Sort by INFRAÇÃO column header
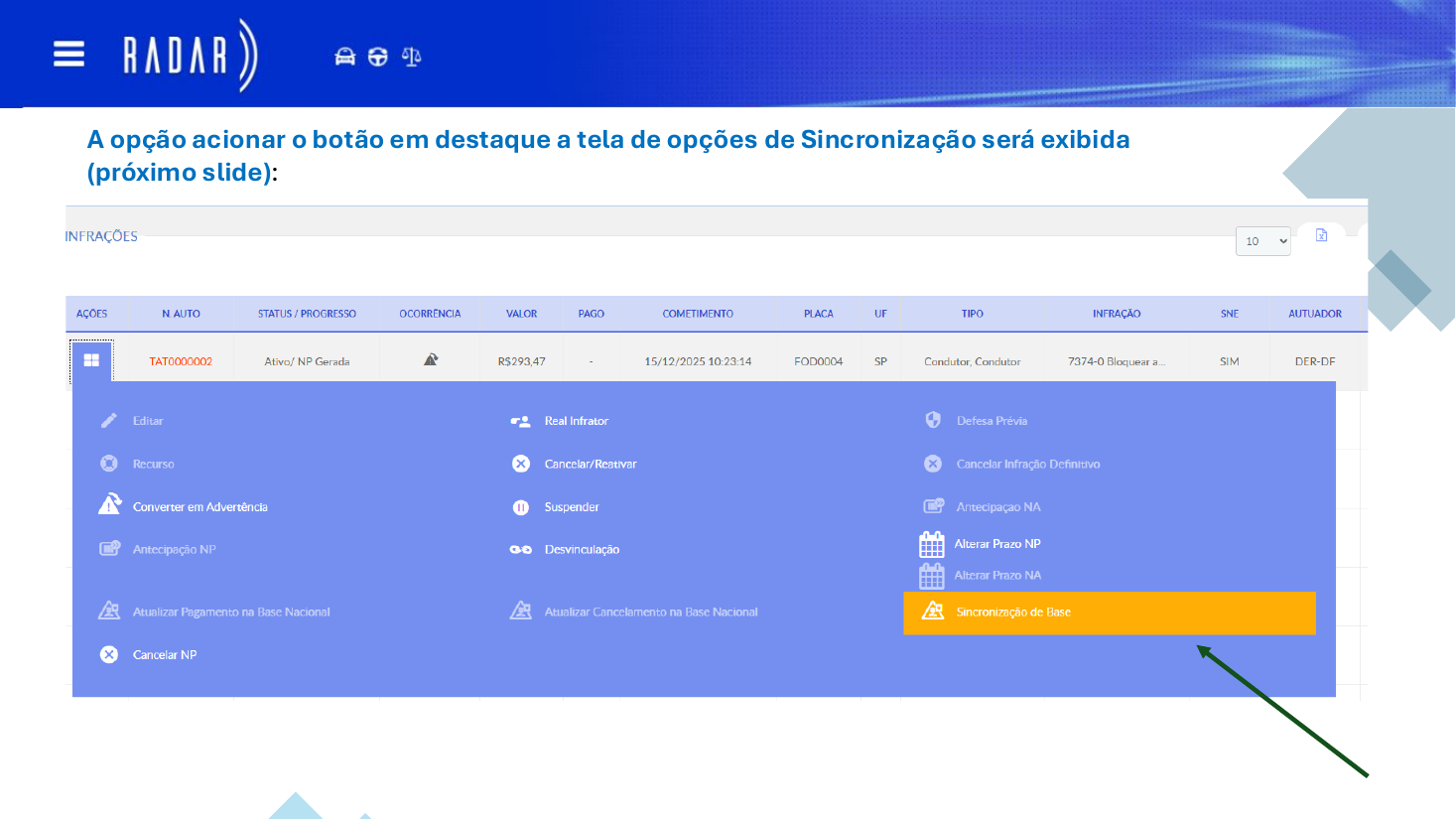Viewport: 1456px width, 819px height. [1117, 314]
